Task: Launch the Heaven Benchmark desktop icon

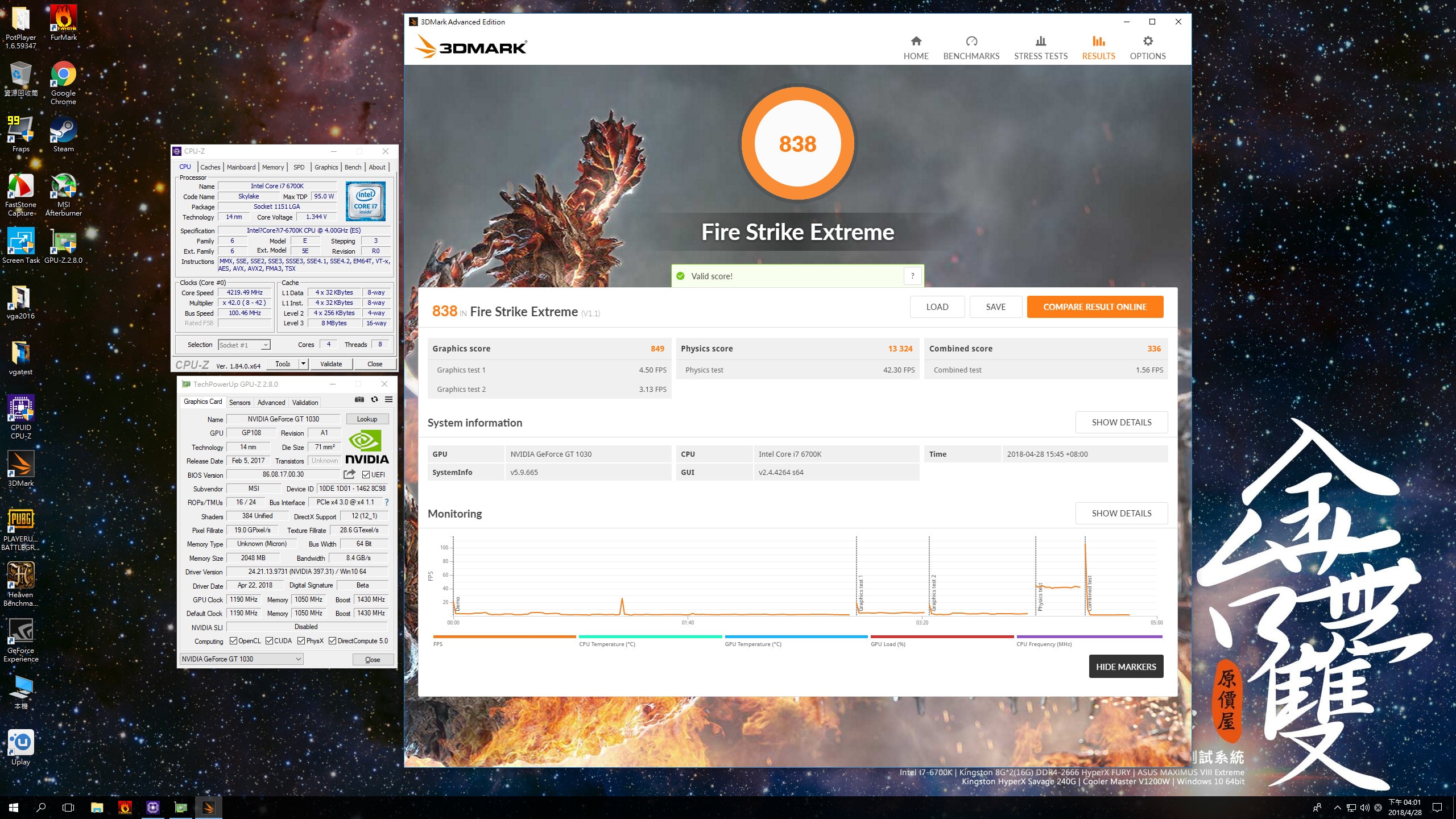Action: [x=20, y=585]
